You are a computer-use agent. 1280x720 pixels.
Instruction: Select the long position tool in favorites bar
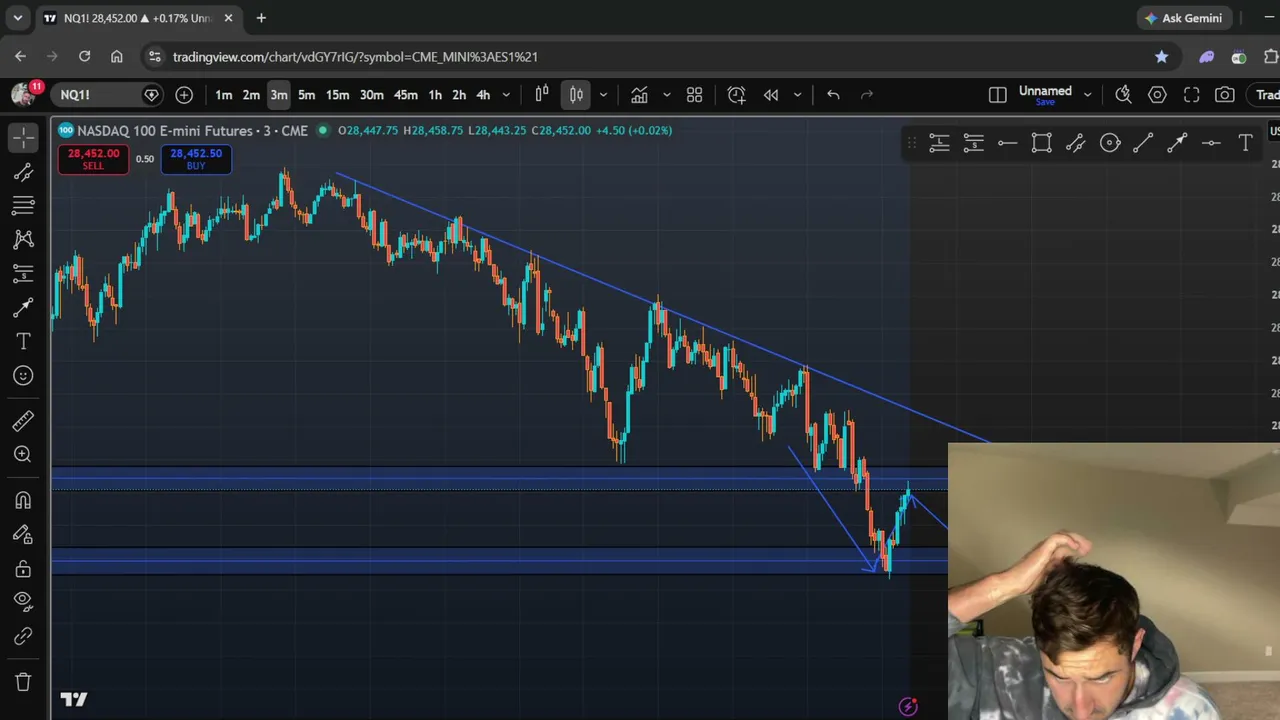939,144
